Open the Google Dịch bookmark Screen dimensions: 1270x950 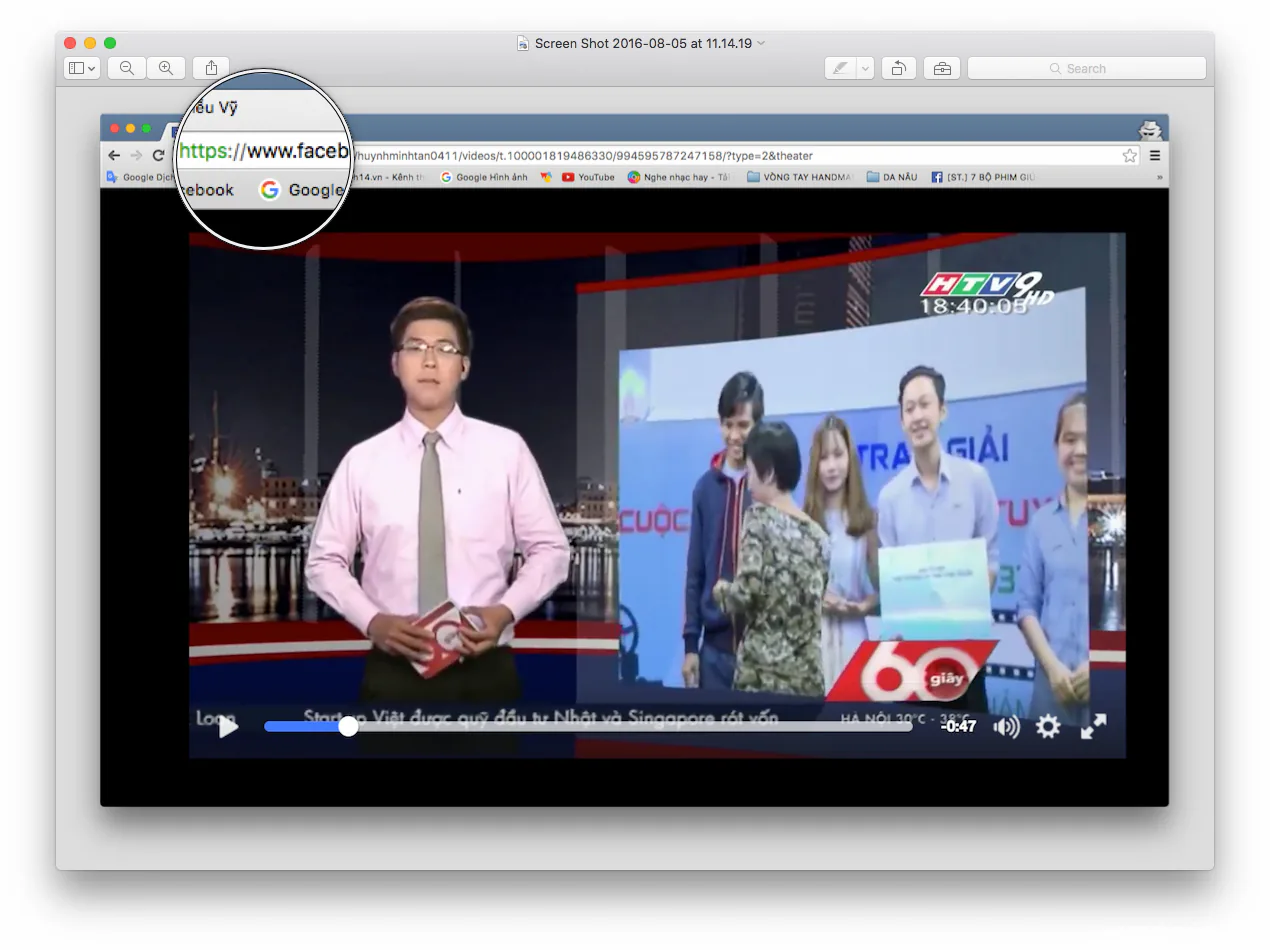click(140, 177)
